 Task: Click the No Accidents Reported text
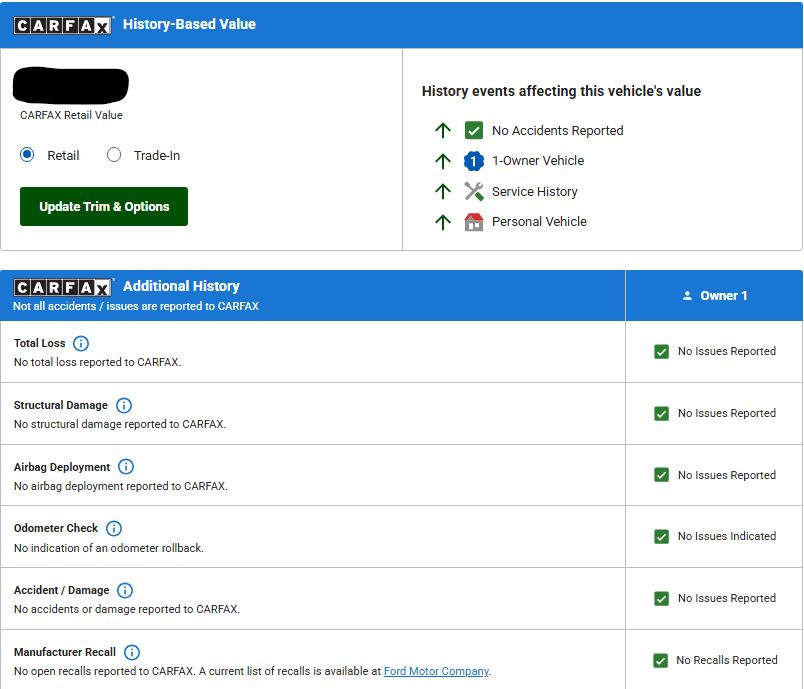coord(557,131)
